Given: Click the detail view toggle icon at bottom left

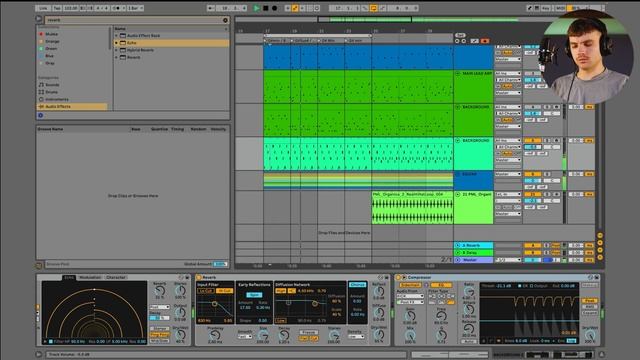Looking at the screenshot, I should click(39, 354).
